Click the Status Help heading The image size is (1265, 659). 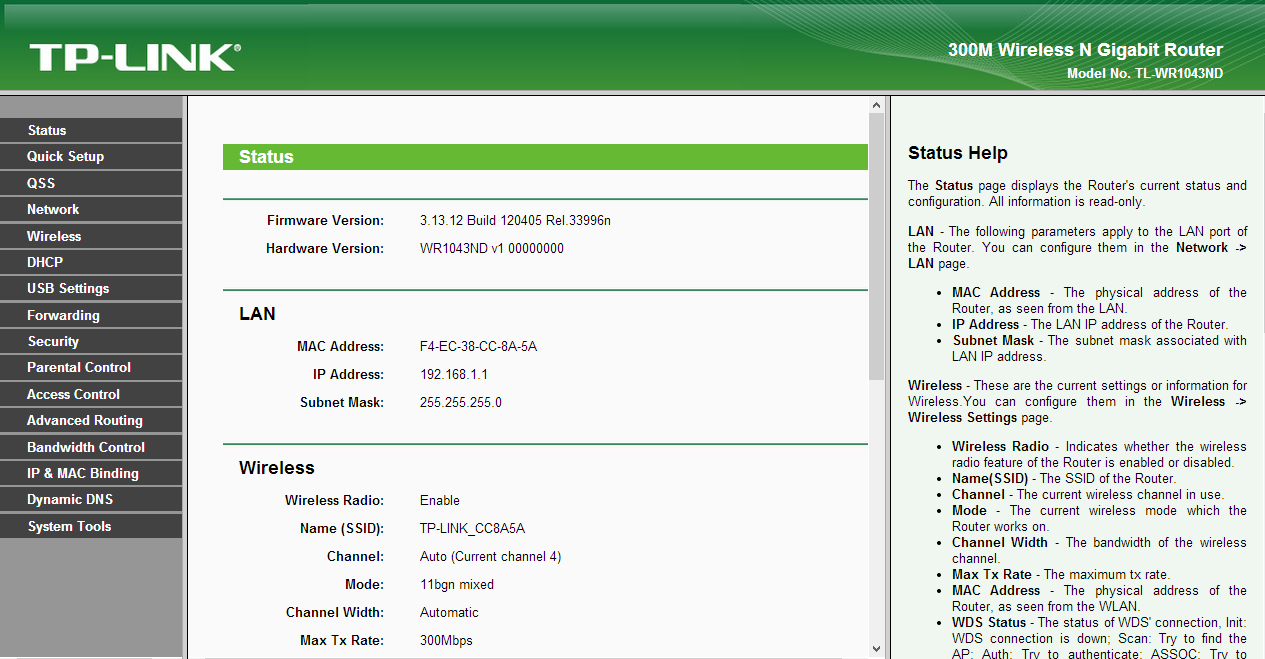point(958,153)
